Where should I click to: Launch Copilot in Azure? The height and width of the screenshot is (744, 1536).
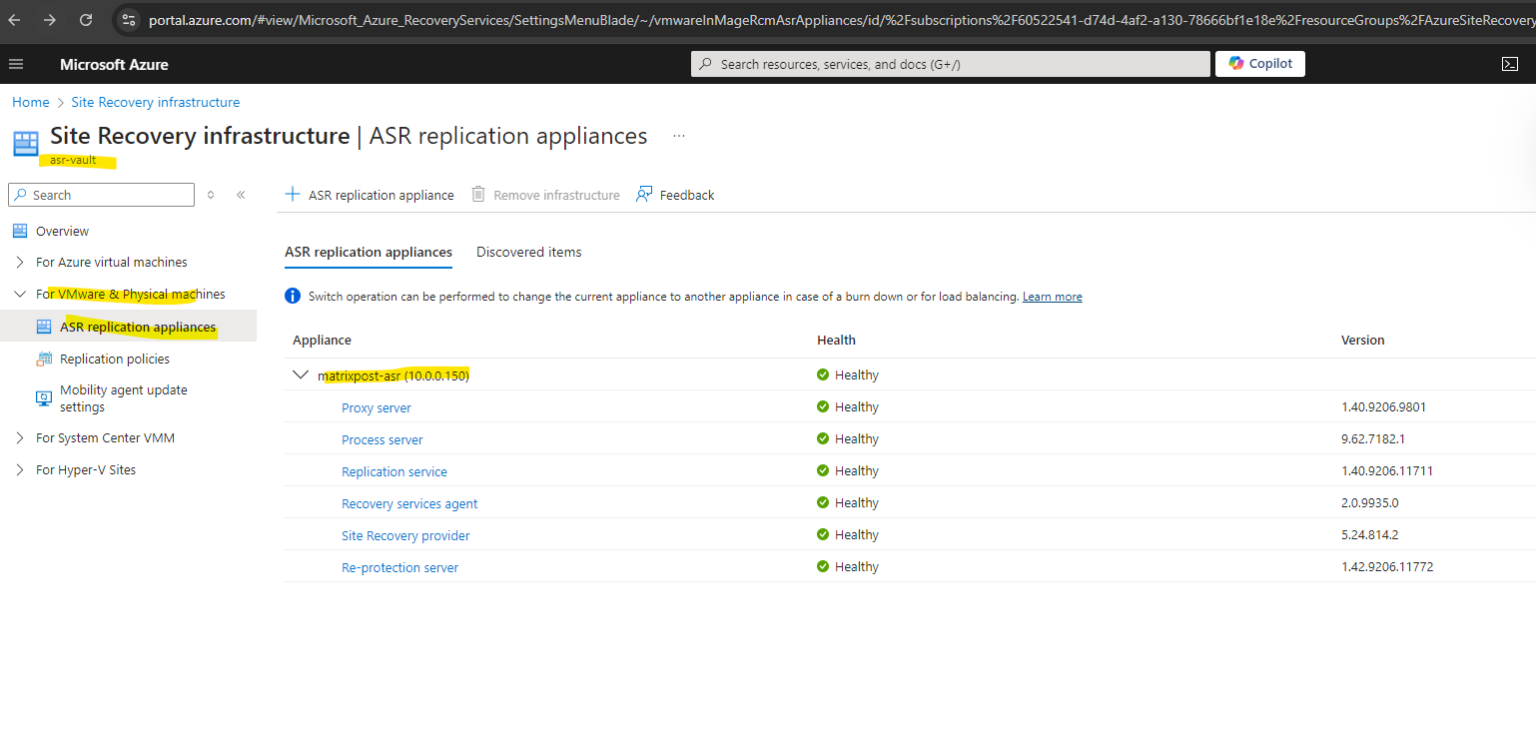pos(1259,63)
